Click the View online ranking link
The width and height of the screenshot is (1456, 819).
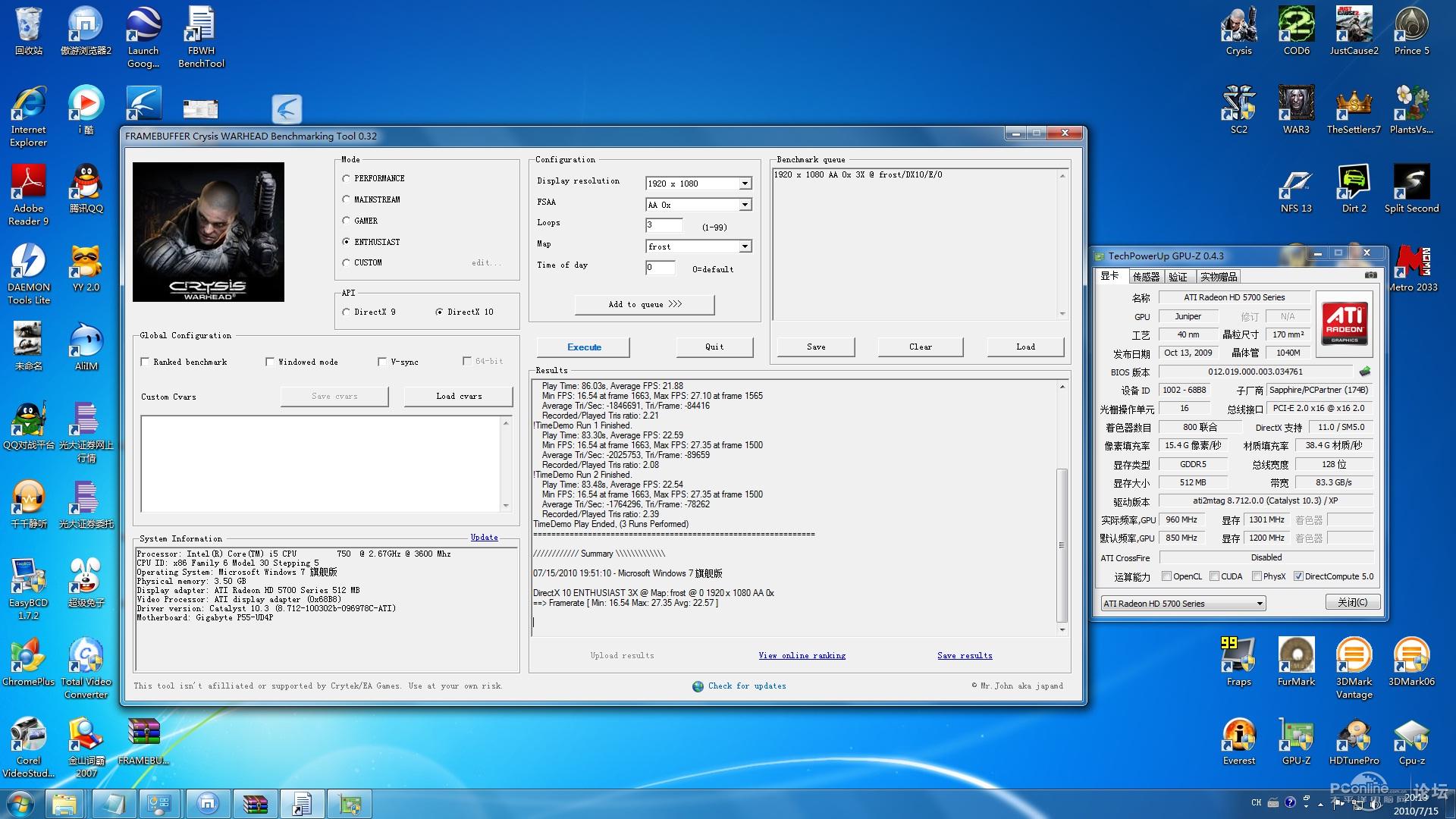pyautogui.click(x=802, y=655)
